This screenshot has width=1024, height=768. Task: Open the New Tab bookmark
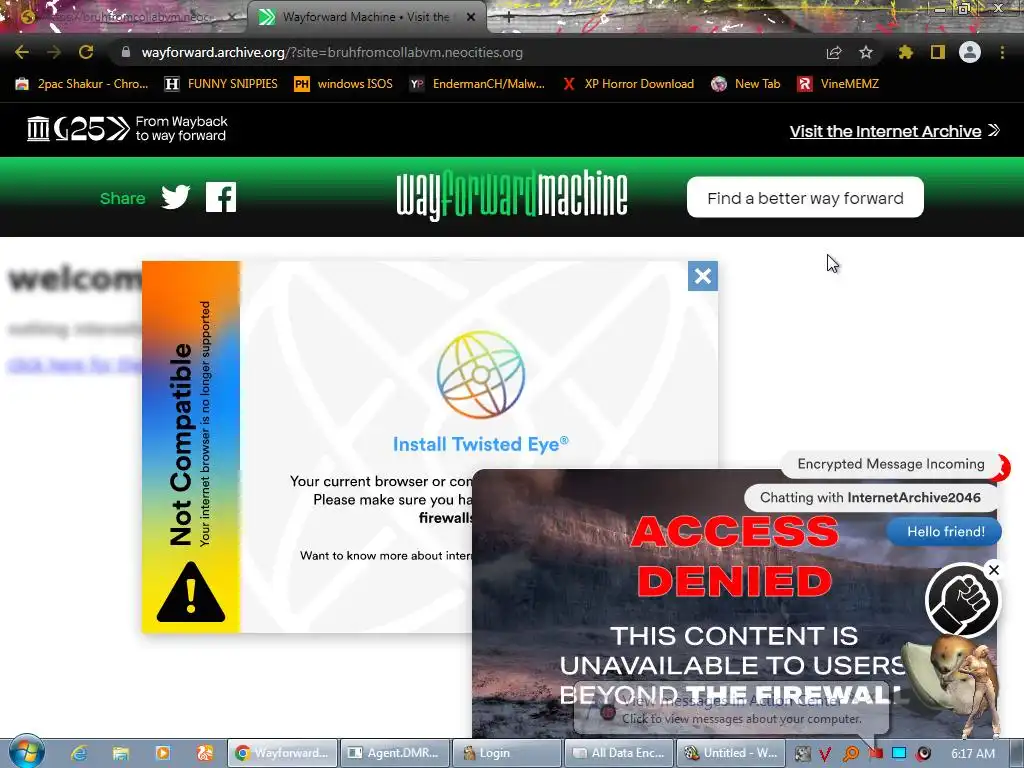746,84
